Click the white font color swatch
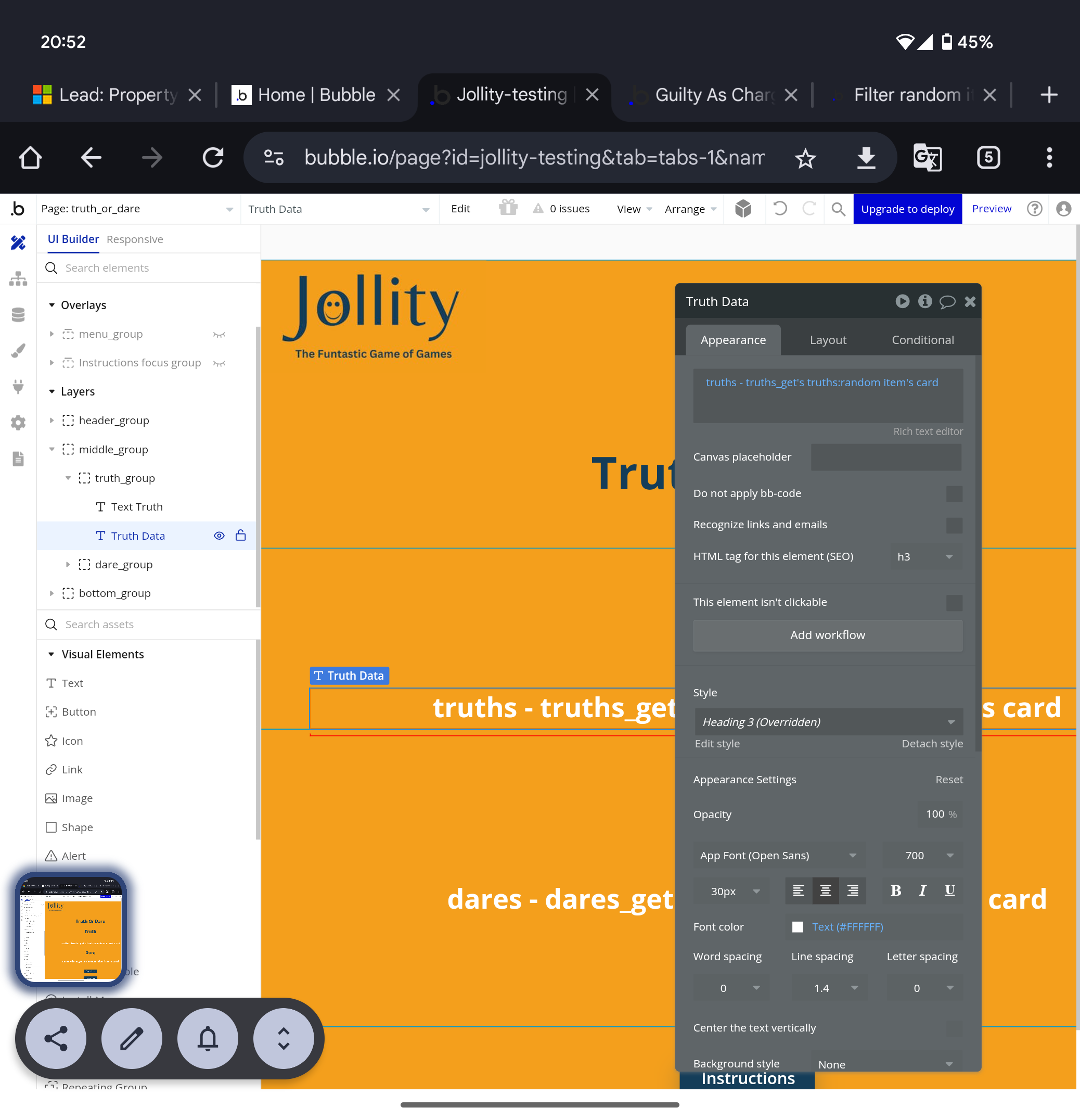The image size is (1080, 1120). (798, 927)
